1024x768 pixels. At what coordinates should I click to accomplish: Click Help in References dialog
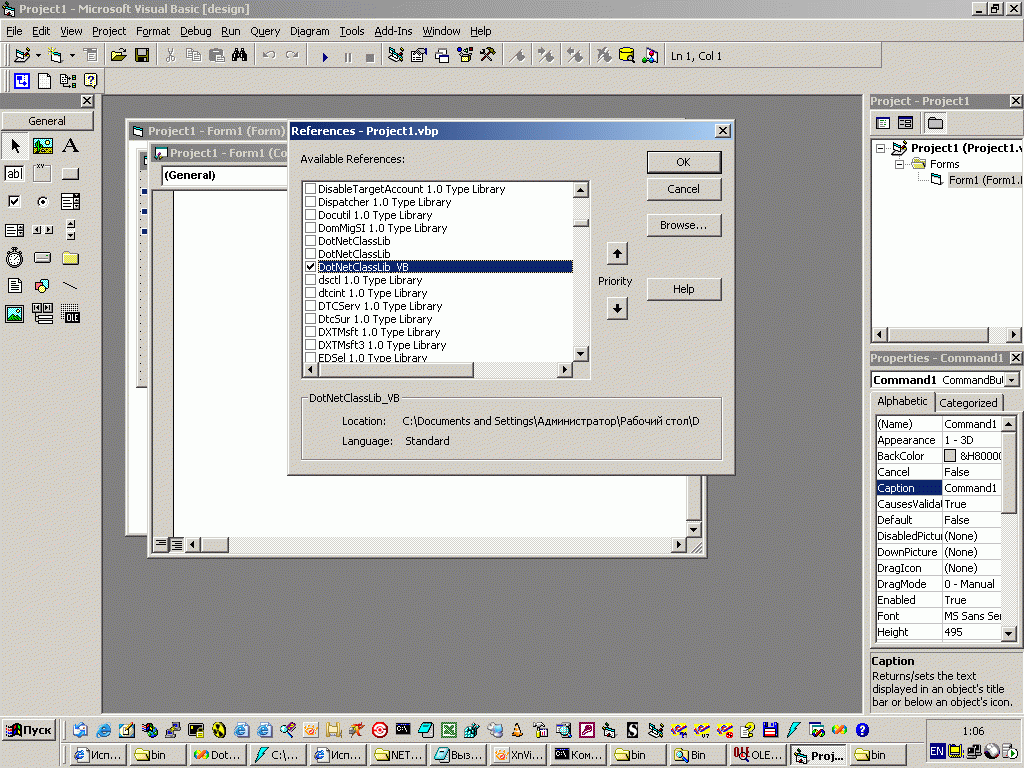pyautogui.click(x=684, y=289)
